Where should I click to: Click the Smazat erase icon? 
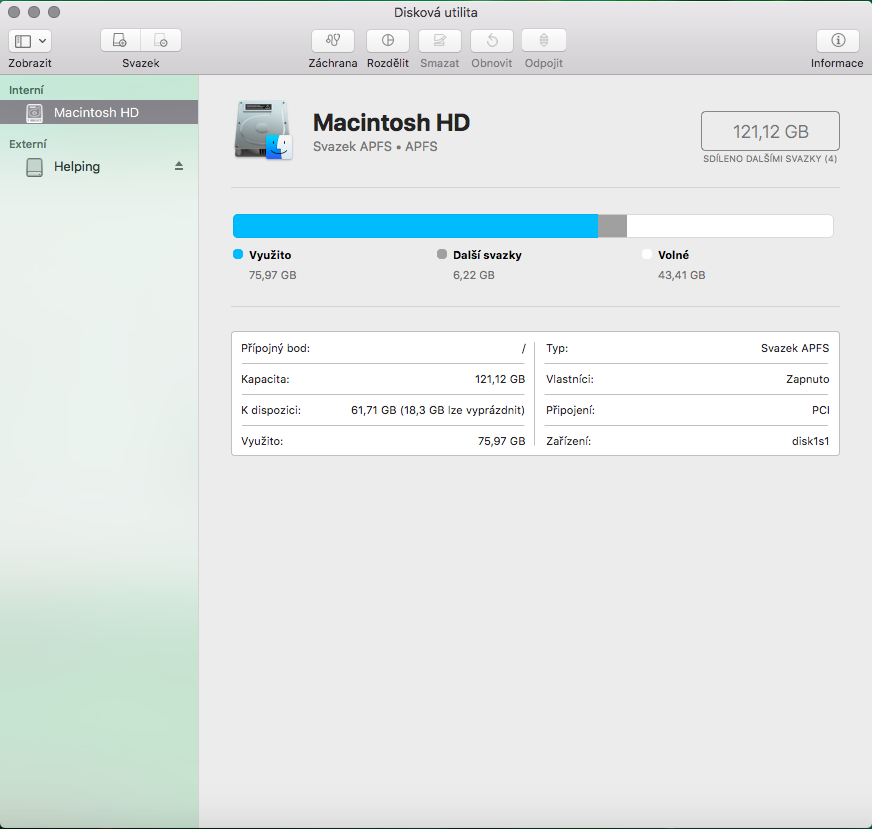coord(439,41)
